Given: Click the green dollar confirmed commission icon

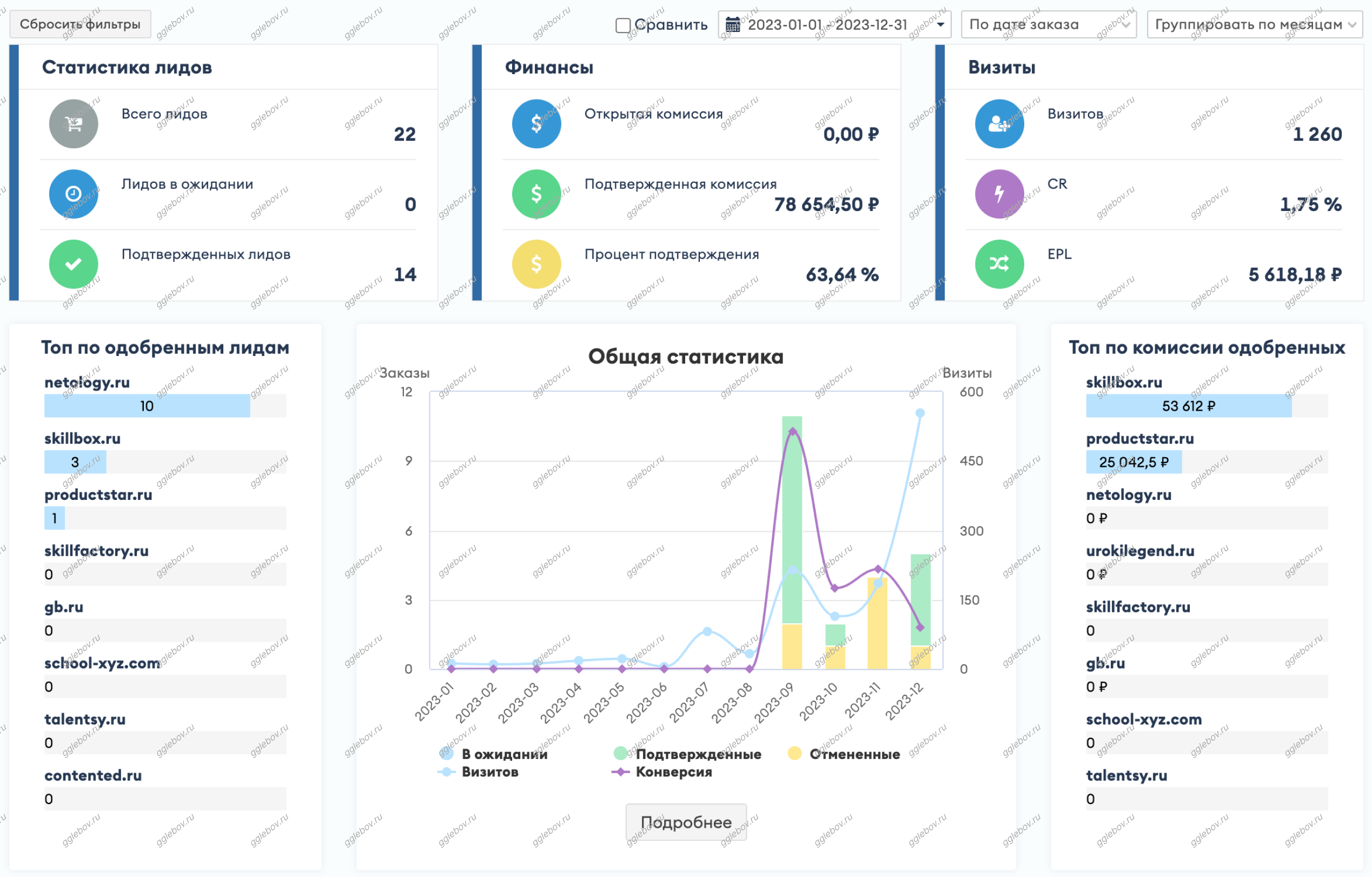Looking at the screenshot, I should 536,194.
